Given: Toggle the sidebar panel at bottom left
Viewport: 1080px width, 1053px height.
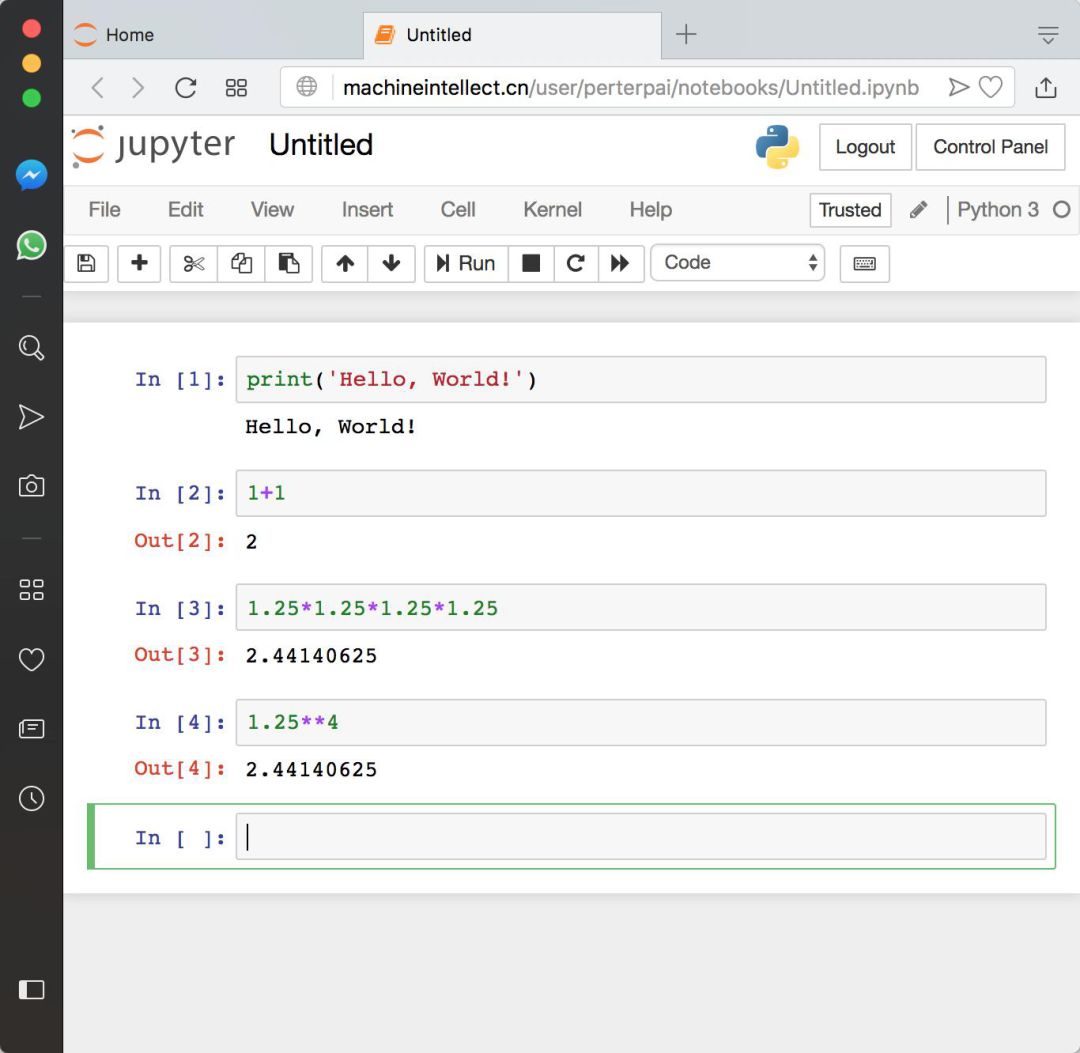Looking at the screenshot, I should [x=31, y=990].
